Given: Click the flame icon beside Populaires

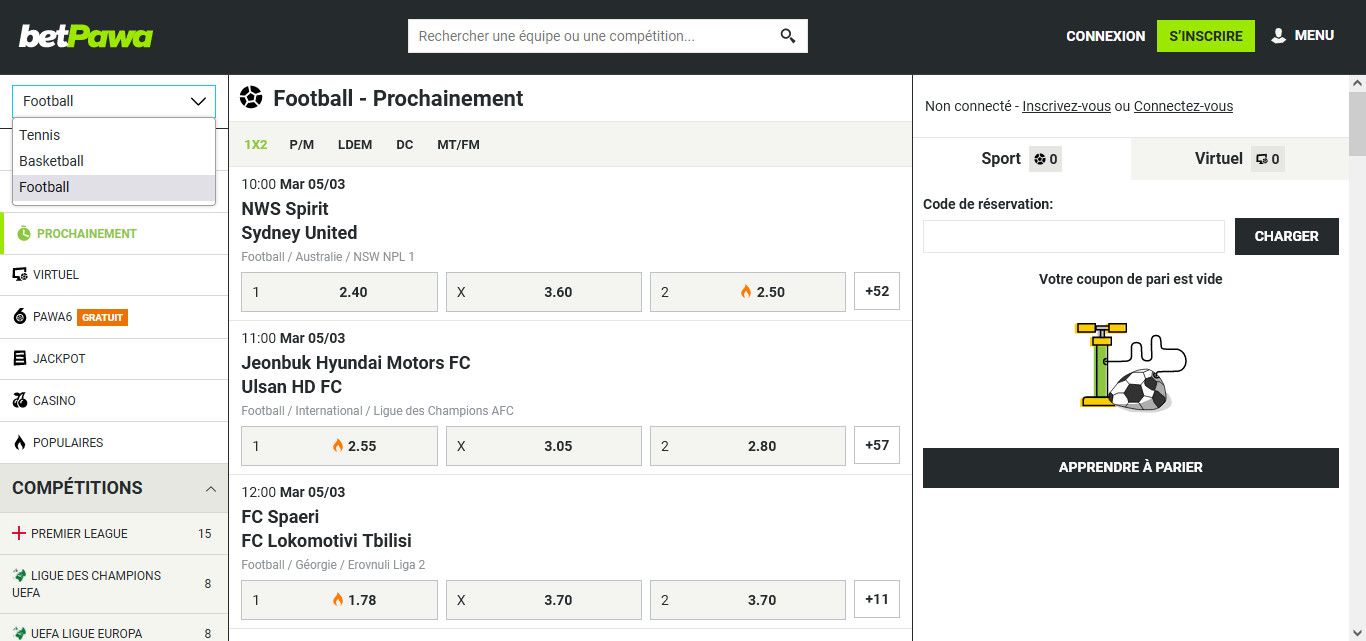Looking at the screenshot, I should click(x=20, y=442).
